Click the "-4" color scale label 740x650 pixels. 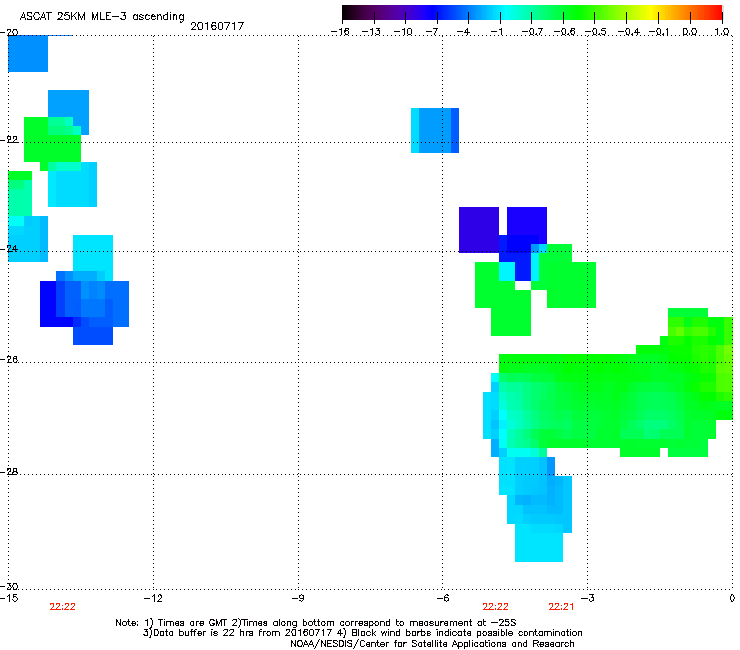coord(463,32)
